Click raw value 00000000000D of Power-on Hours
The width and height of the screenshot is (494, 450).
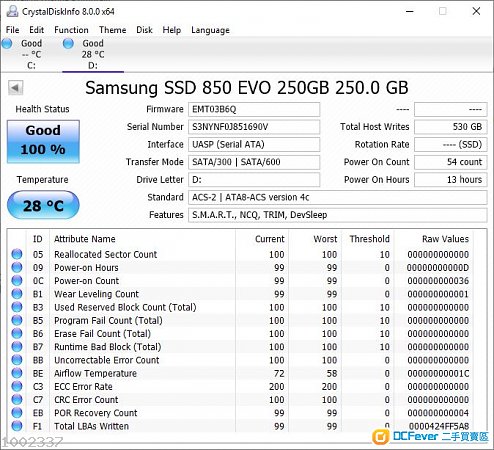(x=438, y=268)
